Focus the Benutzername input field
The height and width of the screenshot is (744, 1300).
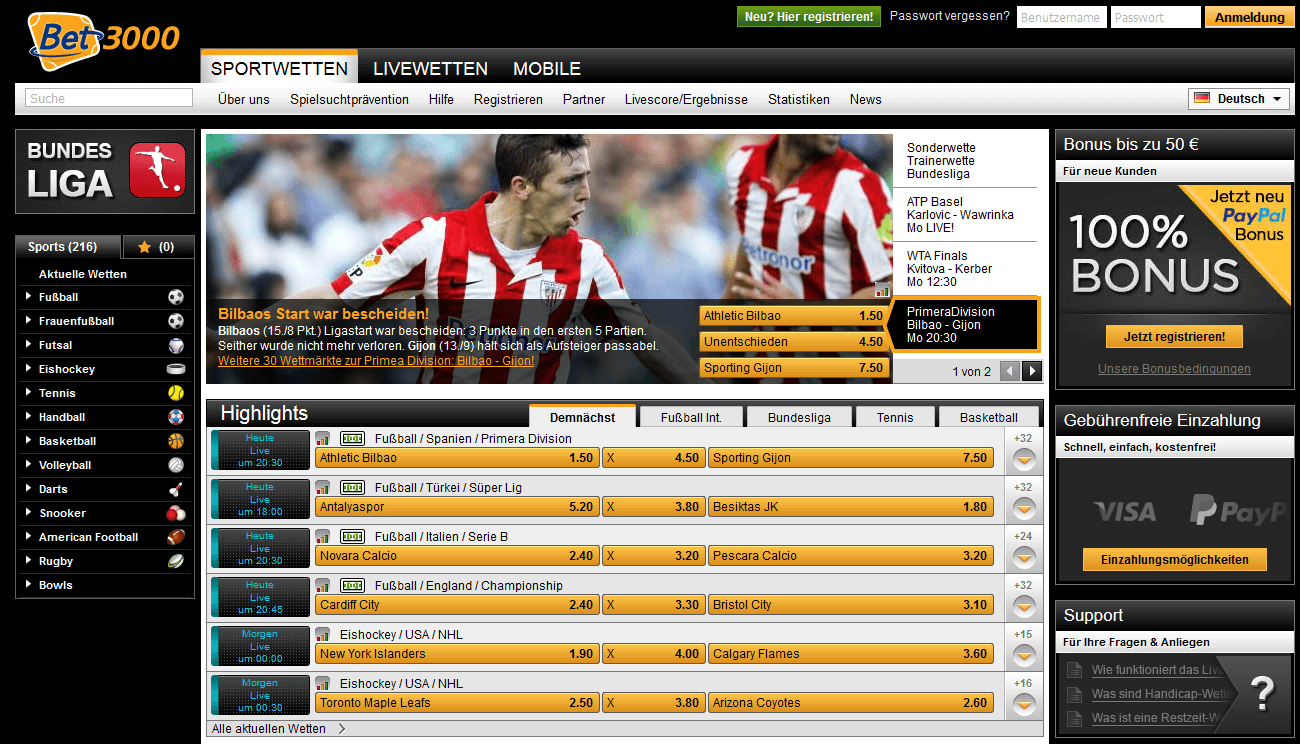1062,17
